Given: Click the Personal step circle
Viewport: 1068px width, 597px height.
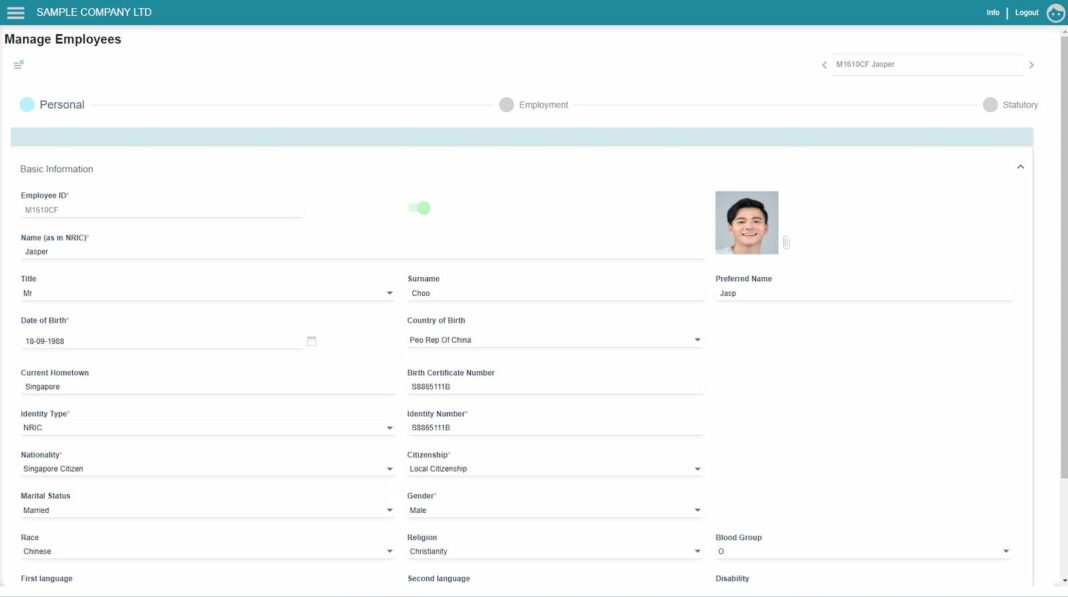Looking at the screenshot, I should [27, 105].
